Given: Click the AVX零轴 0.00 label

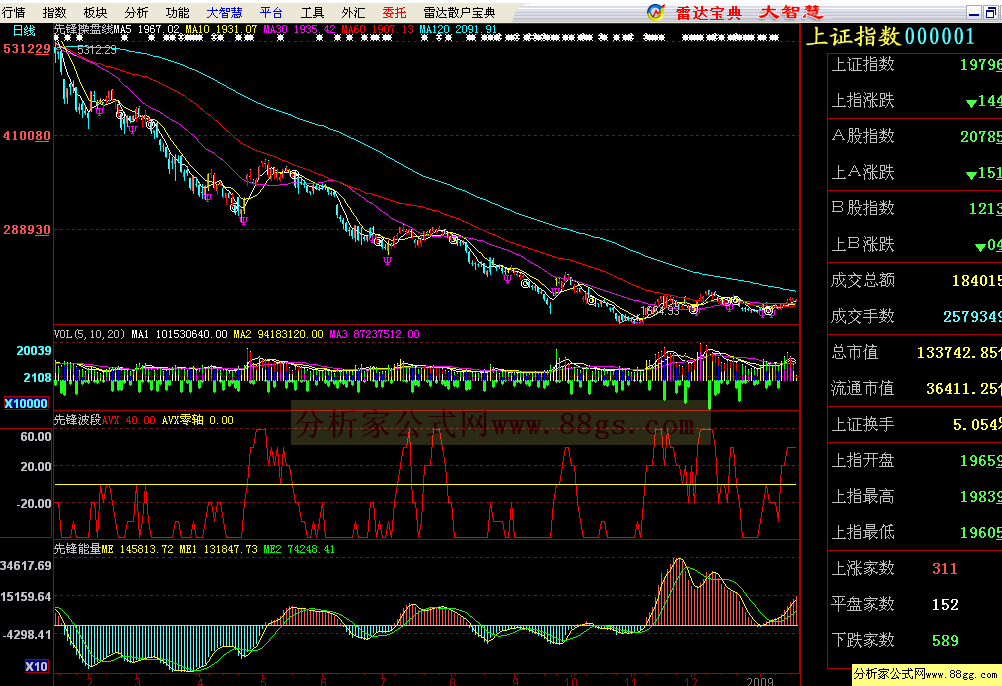Looking at the screenshot, I should (197, 420).
